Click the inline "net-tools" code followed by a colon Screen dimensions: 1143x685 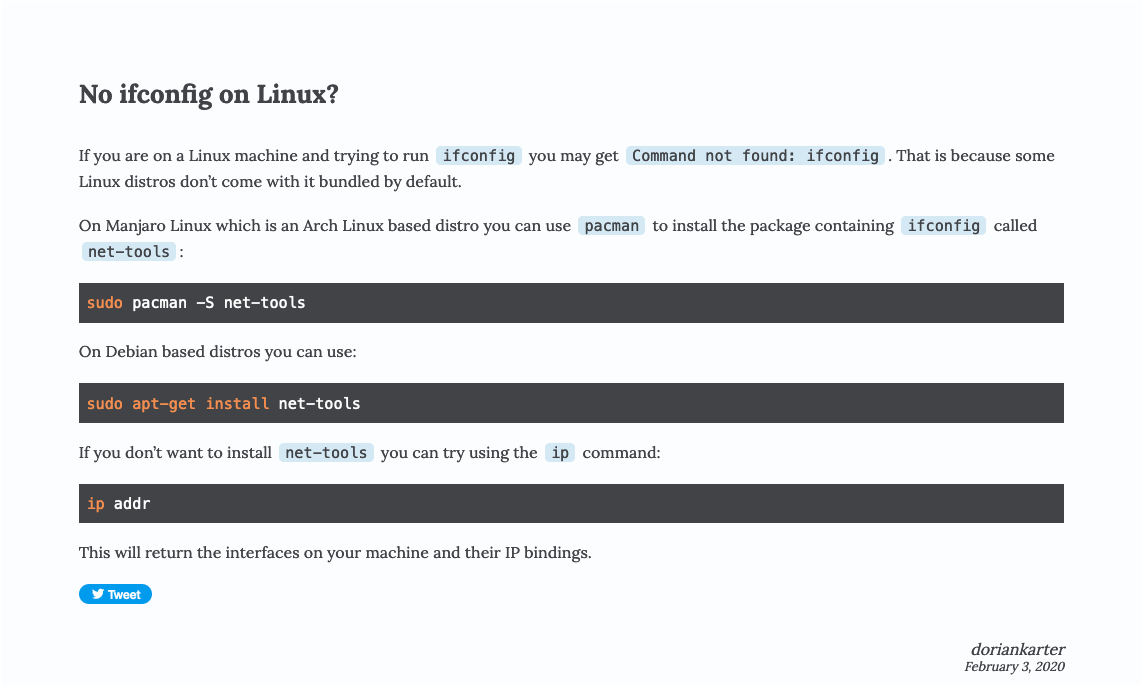pos(129,251)
